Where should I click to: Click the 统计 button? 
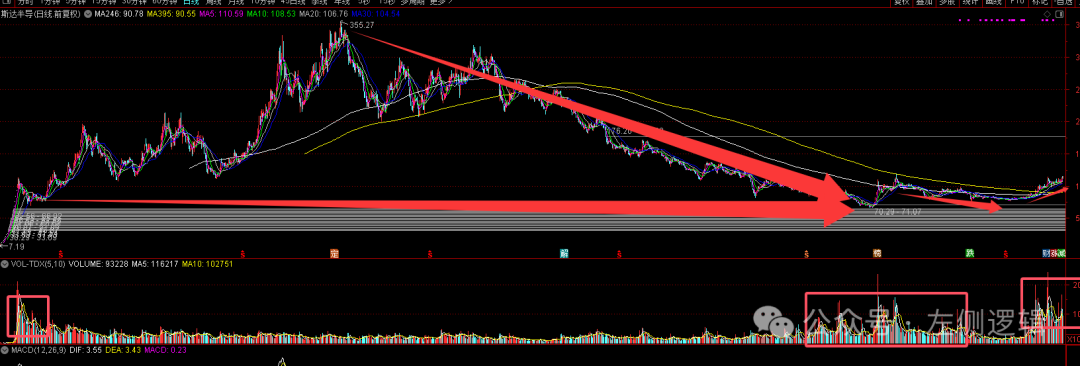[970, 3]
